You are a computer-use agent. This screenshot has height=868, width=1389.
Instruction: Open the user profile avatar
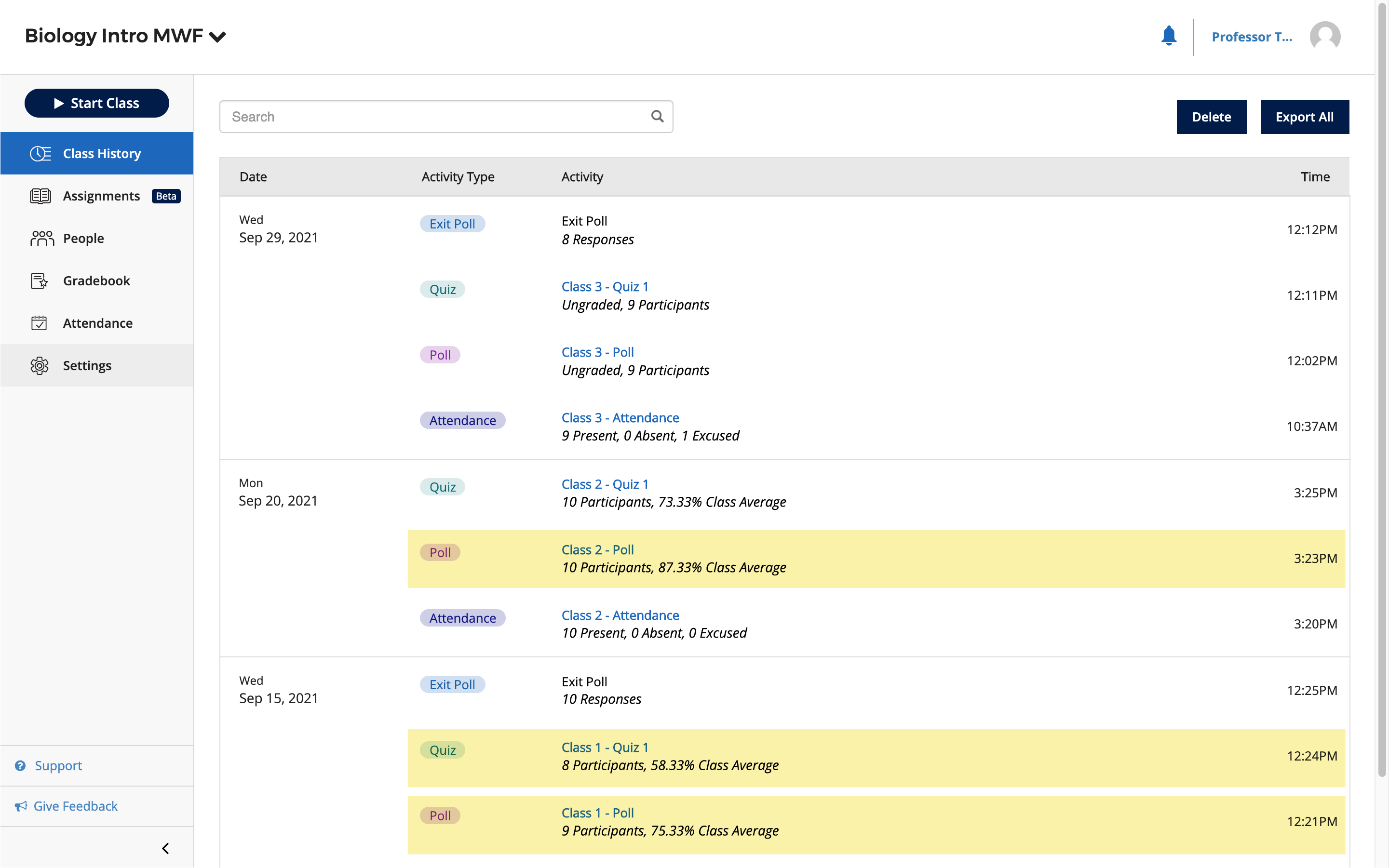(1325, 37)
